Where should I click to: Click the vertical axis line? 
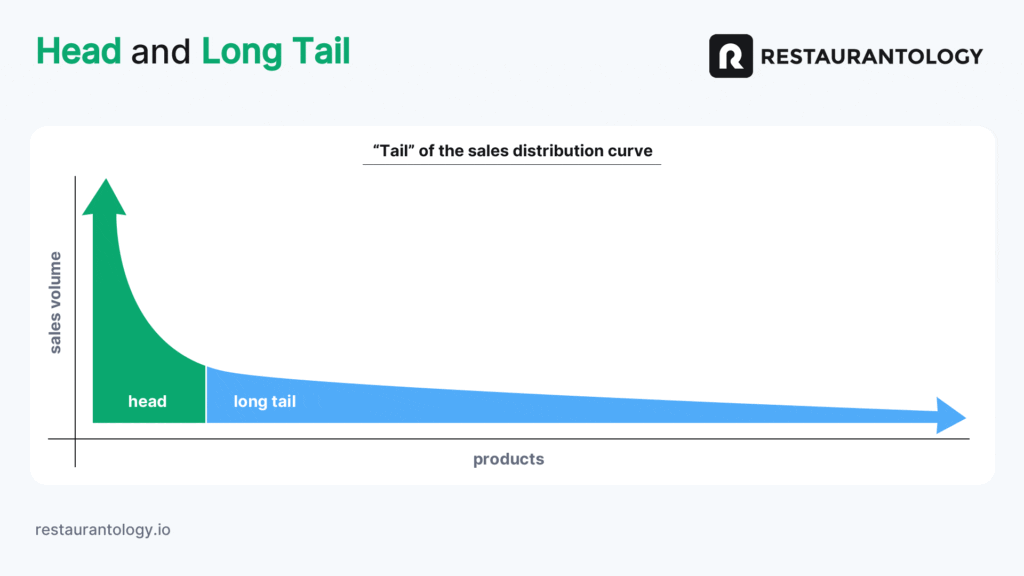(75, 321)
